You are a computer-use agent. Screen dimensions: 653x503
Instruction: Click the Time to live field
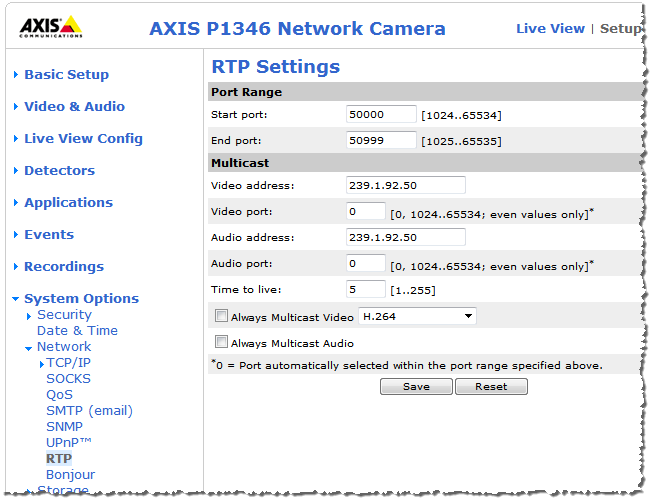[x=366, y=289]
